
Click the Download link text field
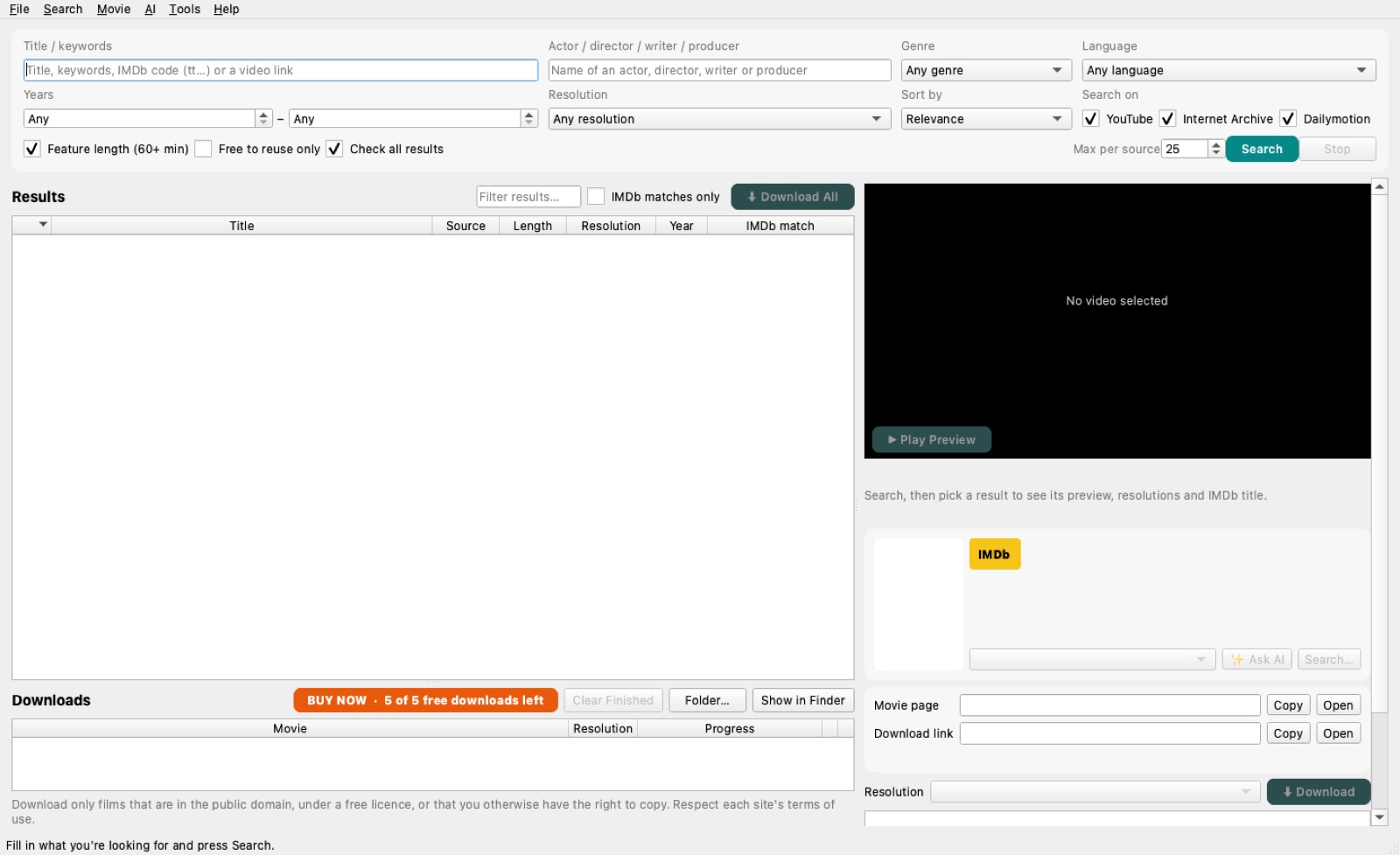click(x=1110, y=733)
